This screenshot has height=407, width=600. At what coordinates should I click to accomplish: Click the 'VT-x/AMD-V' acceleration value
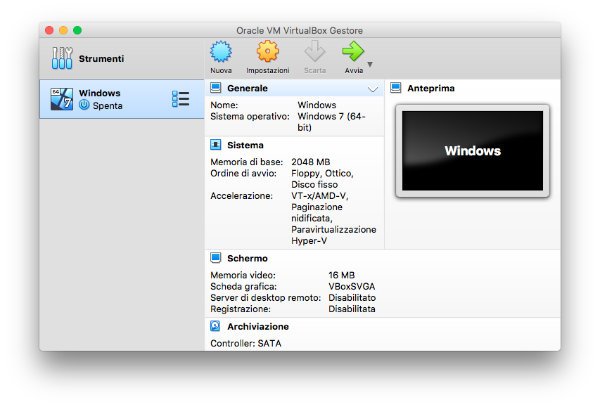pos(320,196)
